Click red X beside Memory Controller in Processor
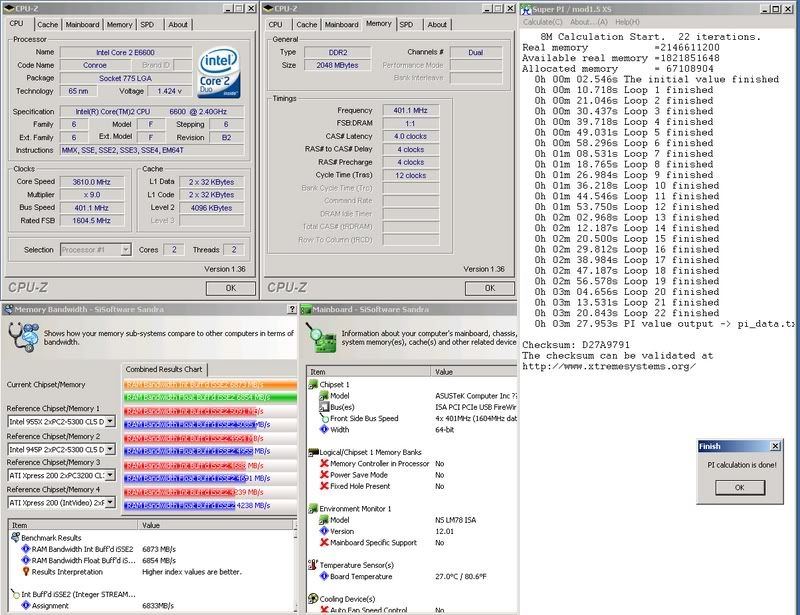800x615 pixels. tap(324, 463)
